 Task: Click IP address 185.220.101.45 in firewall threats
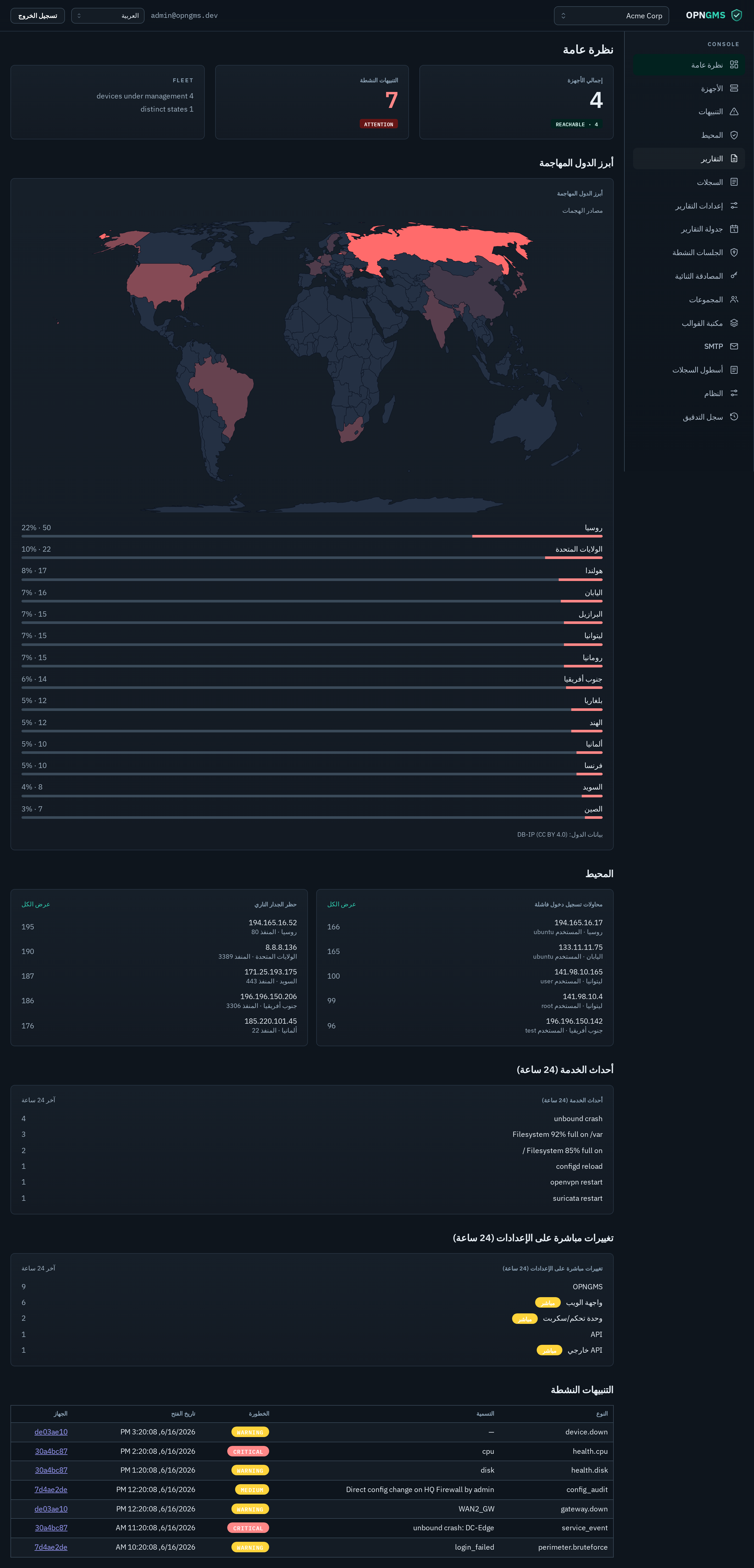[271, 1021]
